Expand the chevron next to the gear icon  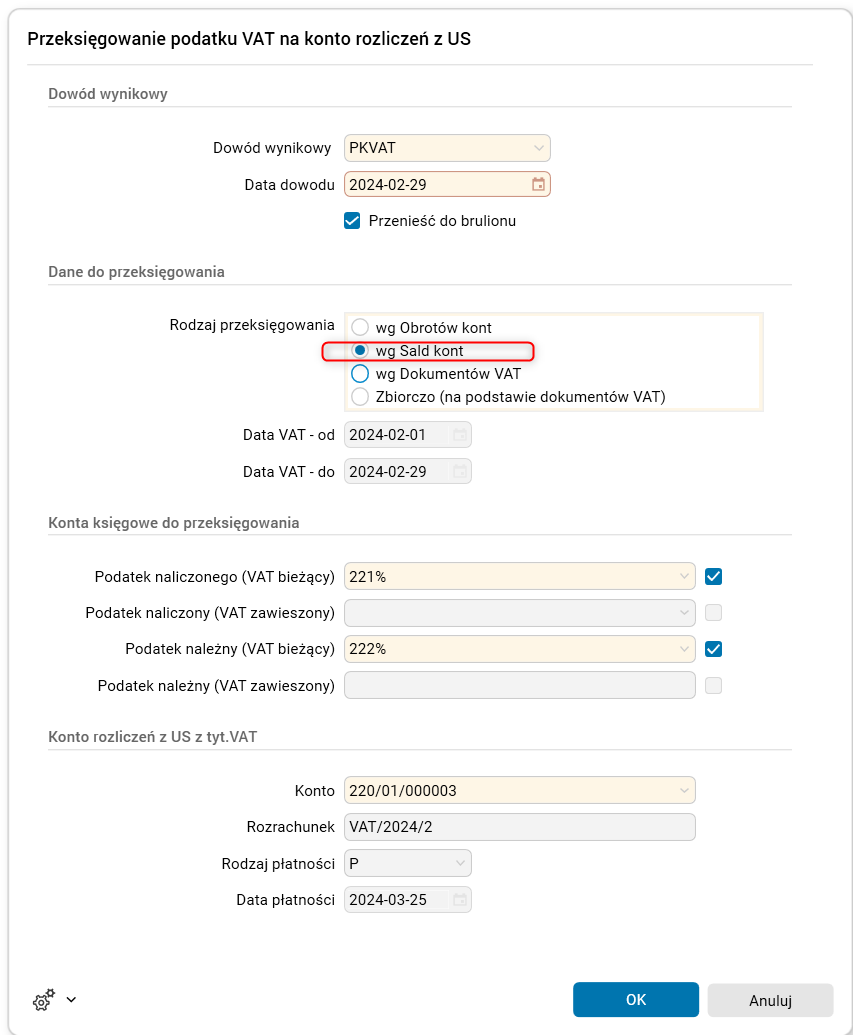tap(69, 1000)
